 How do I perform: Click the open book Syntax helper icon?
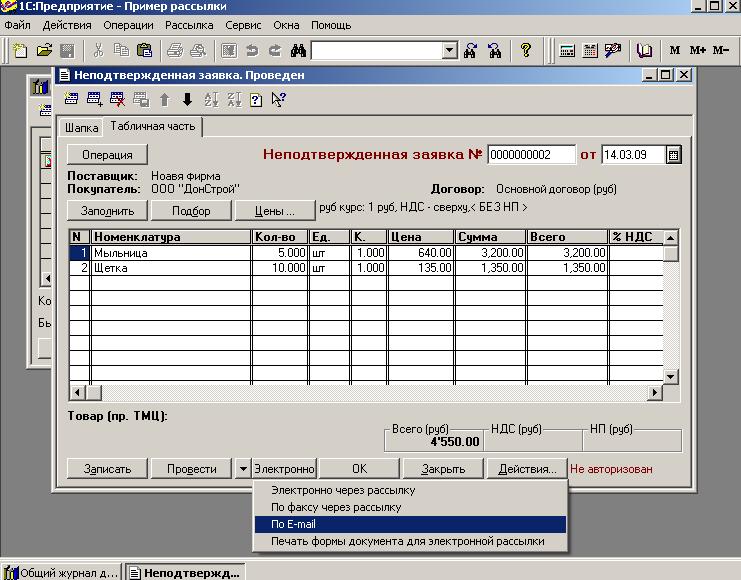(x=644, y=50)
